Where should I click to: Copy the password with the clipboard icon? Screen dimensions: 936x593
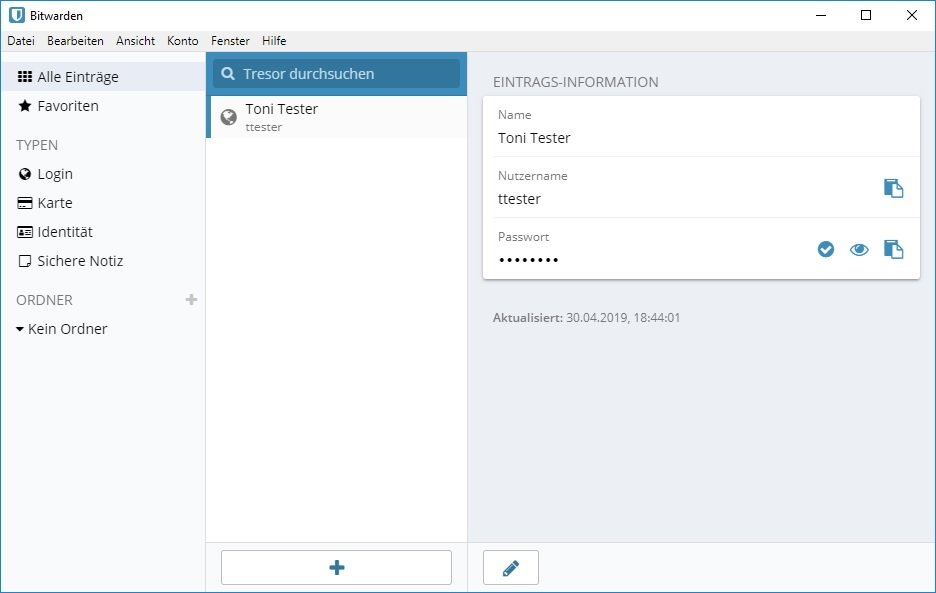click(893, 249)
